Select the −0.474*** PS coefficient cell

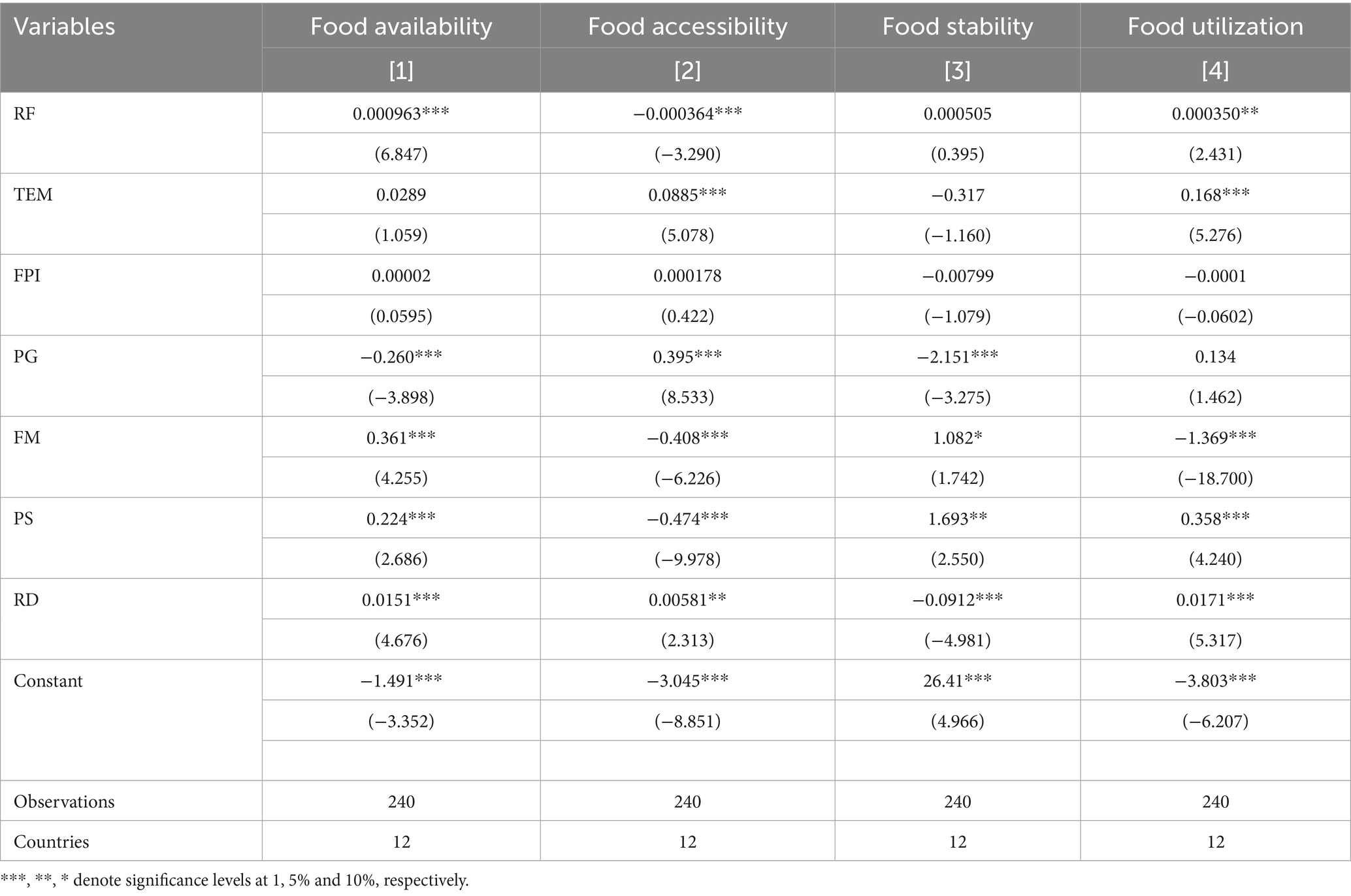pyautogui.click(x=687, y=519)
